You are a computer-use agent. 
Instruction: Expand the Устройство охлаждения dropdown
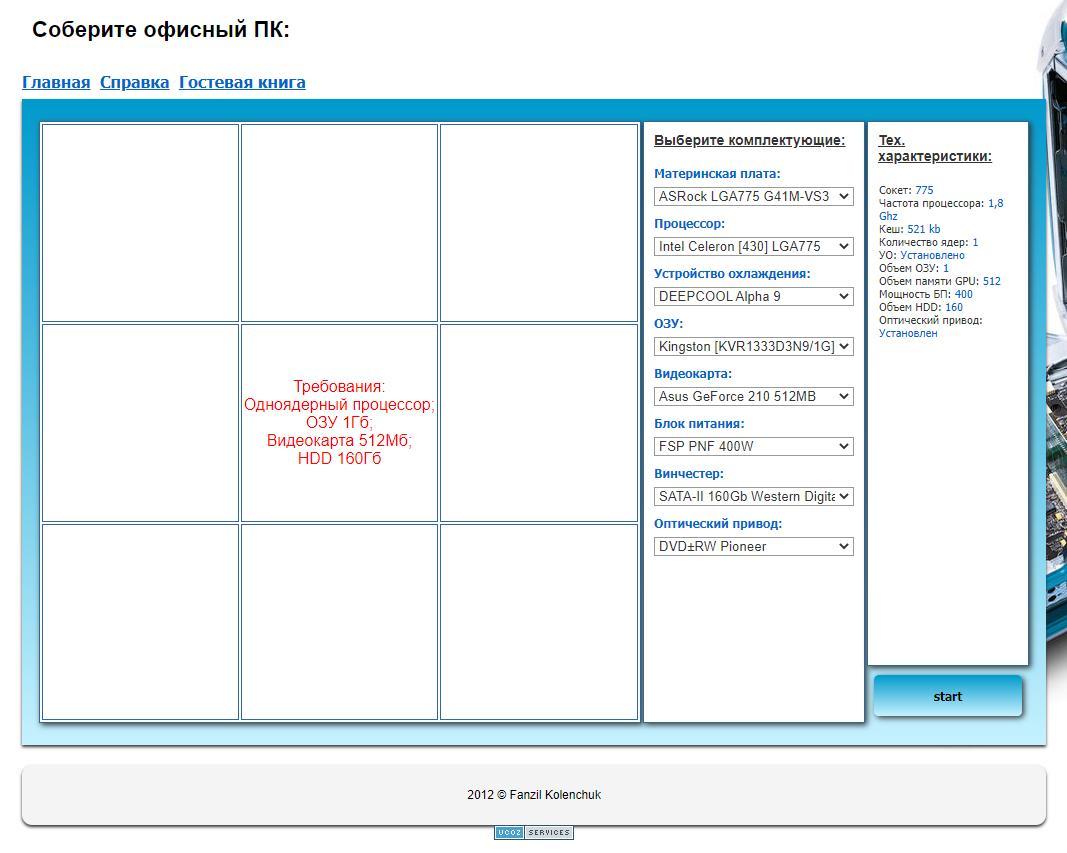(753, 296)
